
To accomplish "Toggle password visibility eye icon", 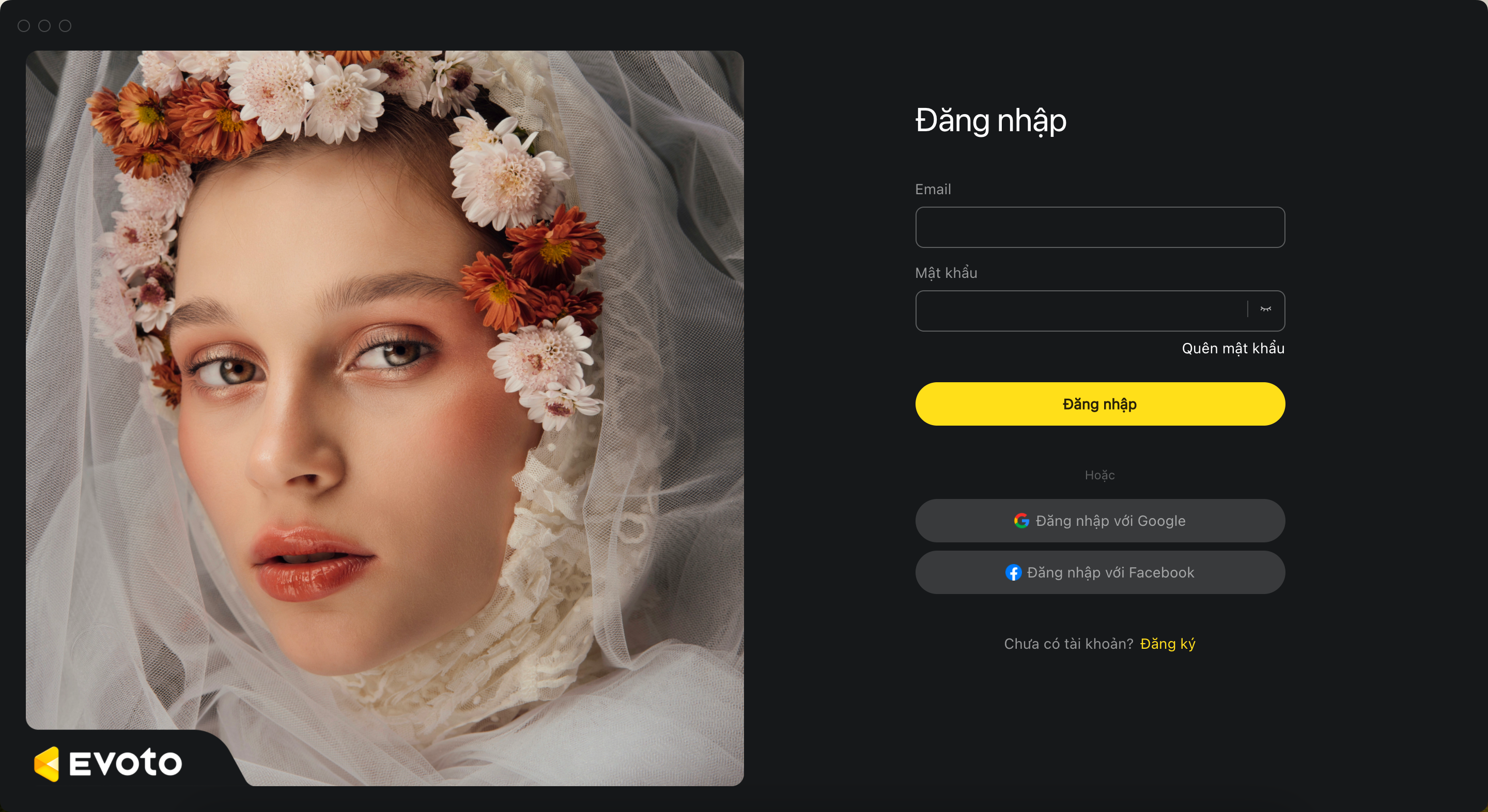I will 1266,309.
